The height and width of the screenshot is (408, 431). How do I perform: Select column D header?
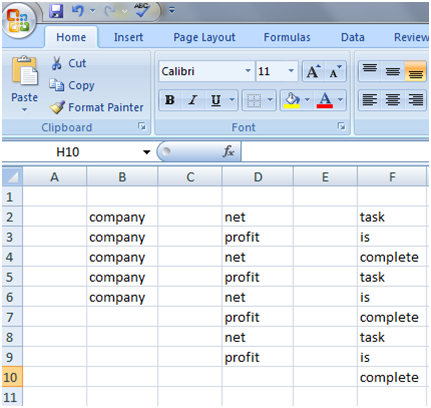point(258,177)
